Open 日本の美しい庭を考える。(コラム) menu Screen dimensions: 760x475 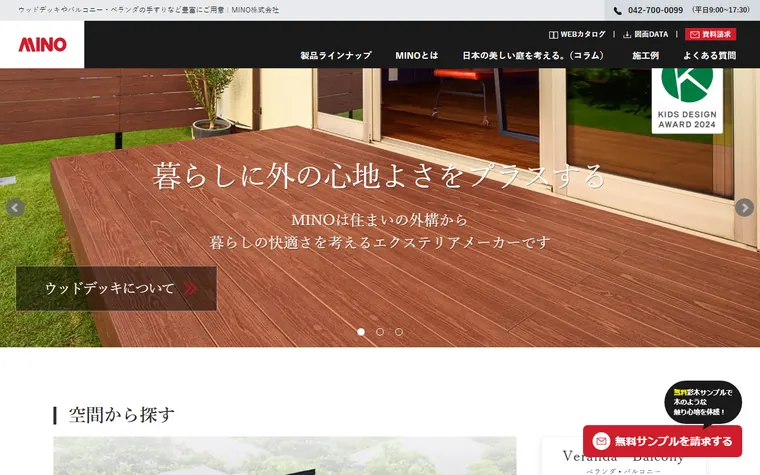pos(535,56)
